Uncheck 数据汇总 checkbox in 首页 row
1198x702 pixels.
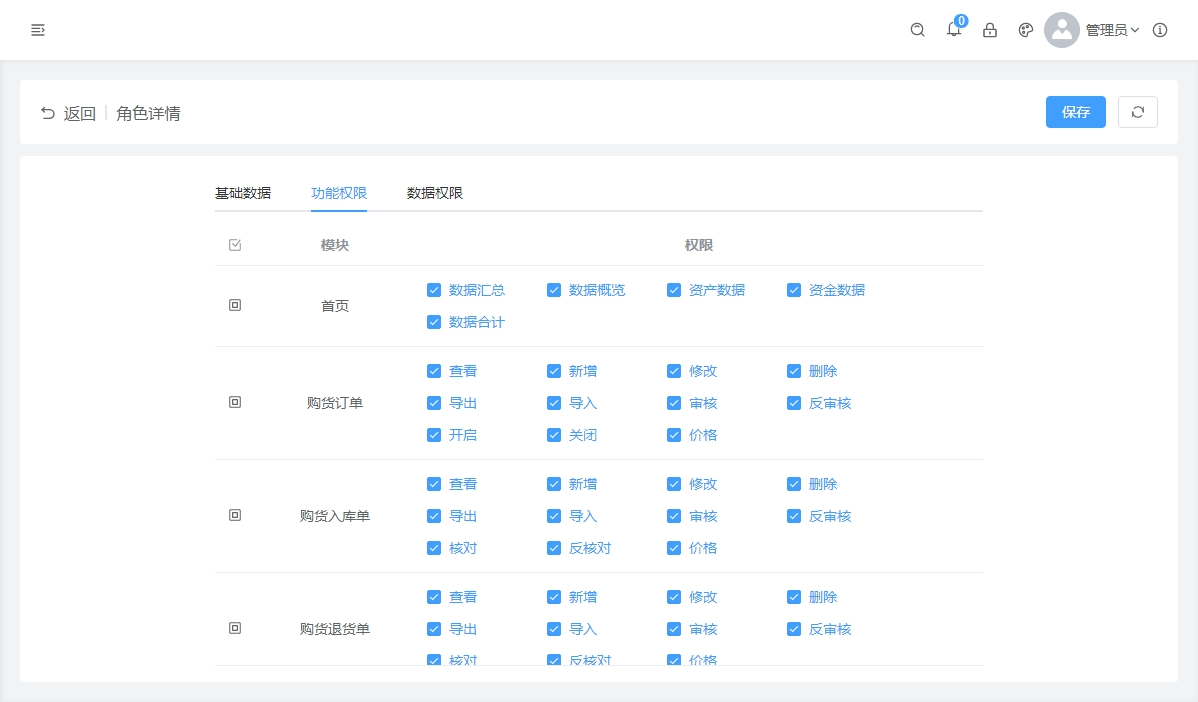434,290
